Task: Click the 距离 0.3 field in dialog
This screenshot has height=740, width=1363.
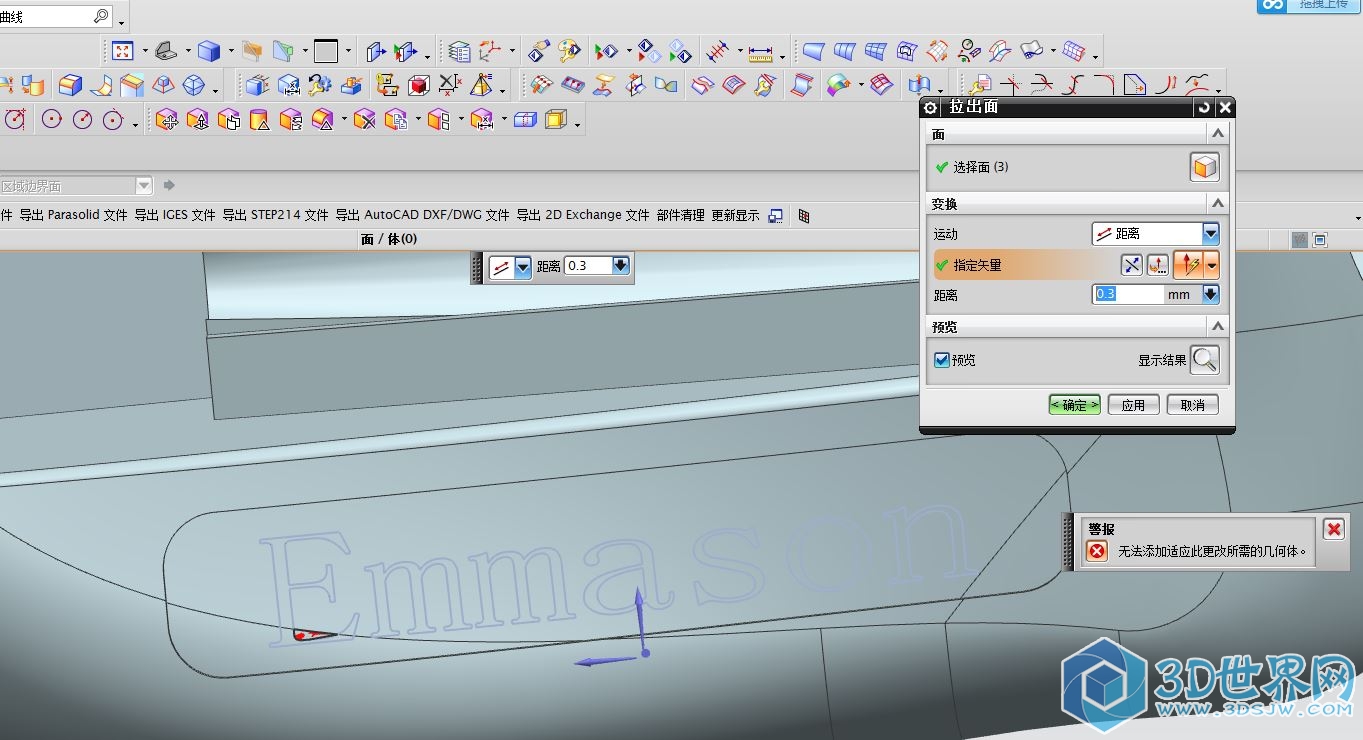Action: 1129,295
